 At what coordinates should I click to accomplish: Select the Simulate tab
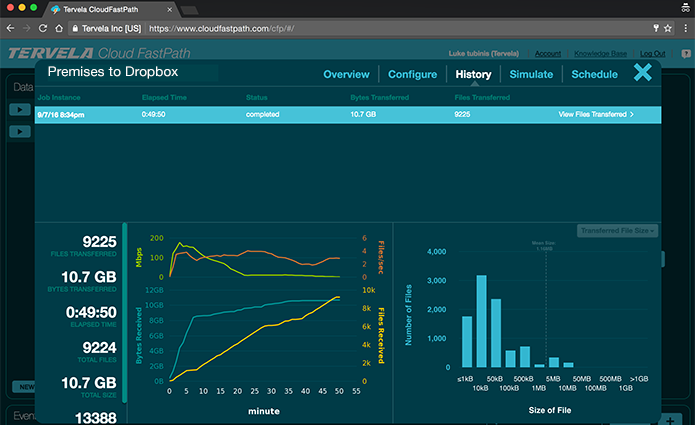[x=531, y=74]
